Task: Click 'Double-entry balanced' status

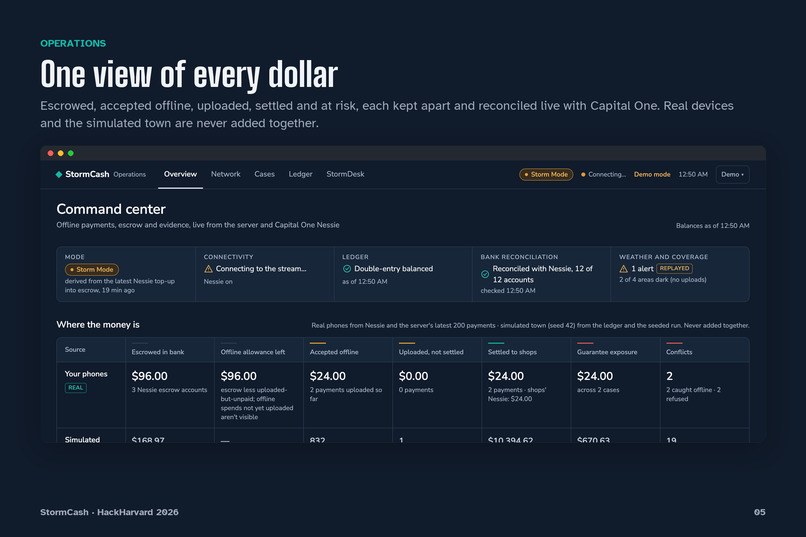Action: click(x=394, y=269)
